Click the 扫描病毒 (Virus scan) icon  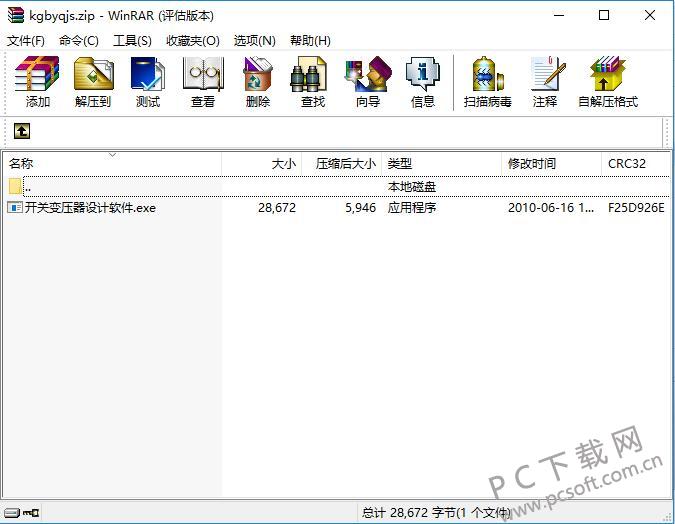(488, 82)
